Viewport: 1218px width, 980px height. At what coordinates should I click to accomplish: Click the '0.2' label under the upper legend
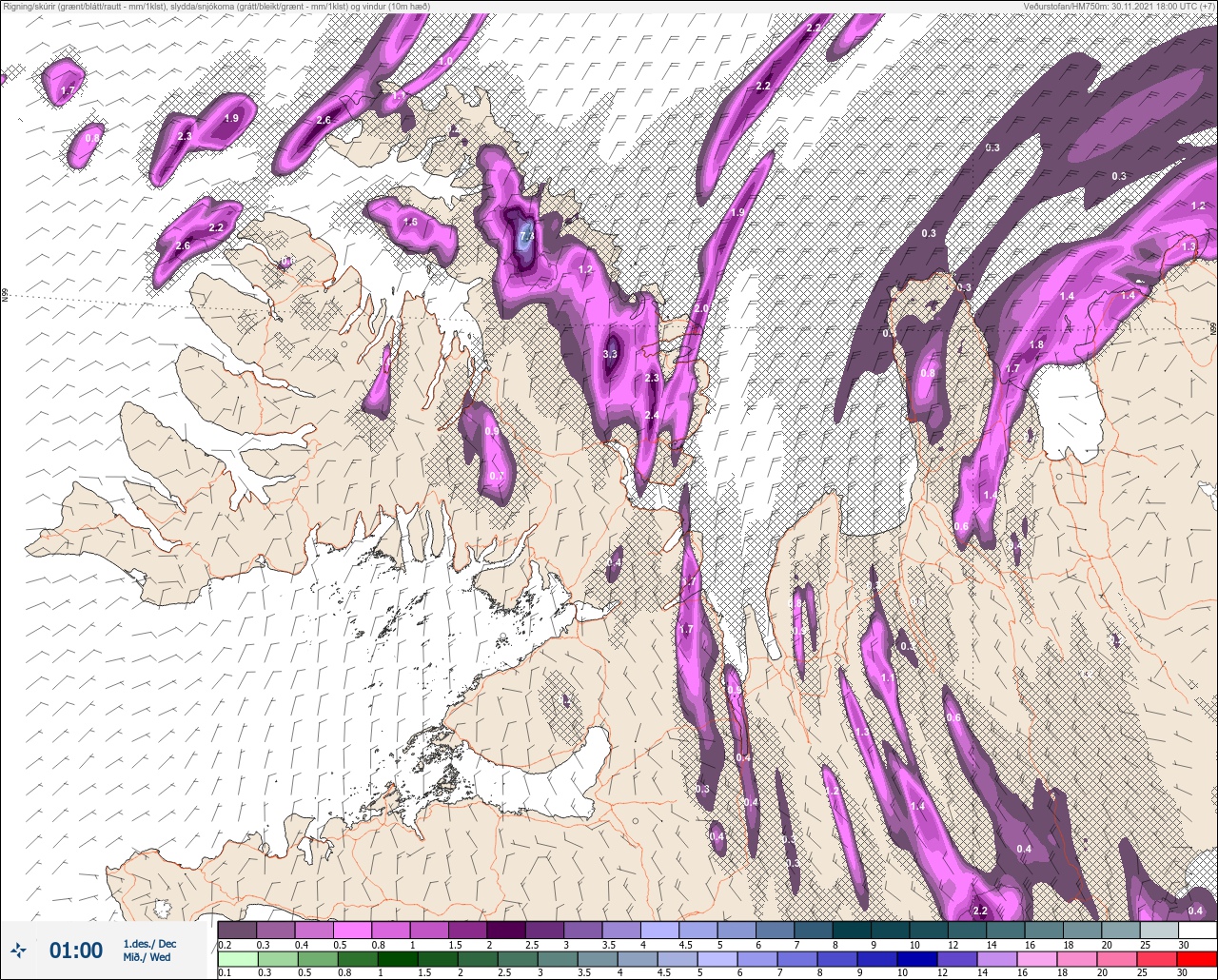click(x=225, y=945)
